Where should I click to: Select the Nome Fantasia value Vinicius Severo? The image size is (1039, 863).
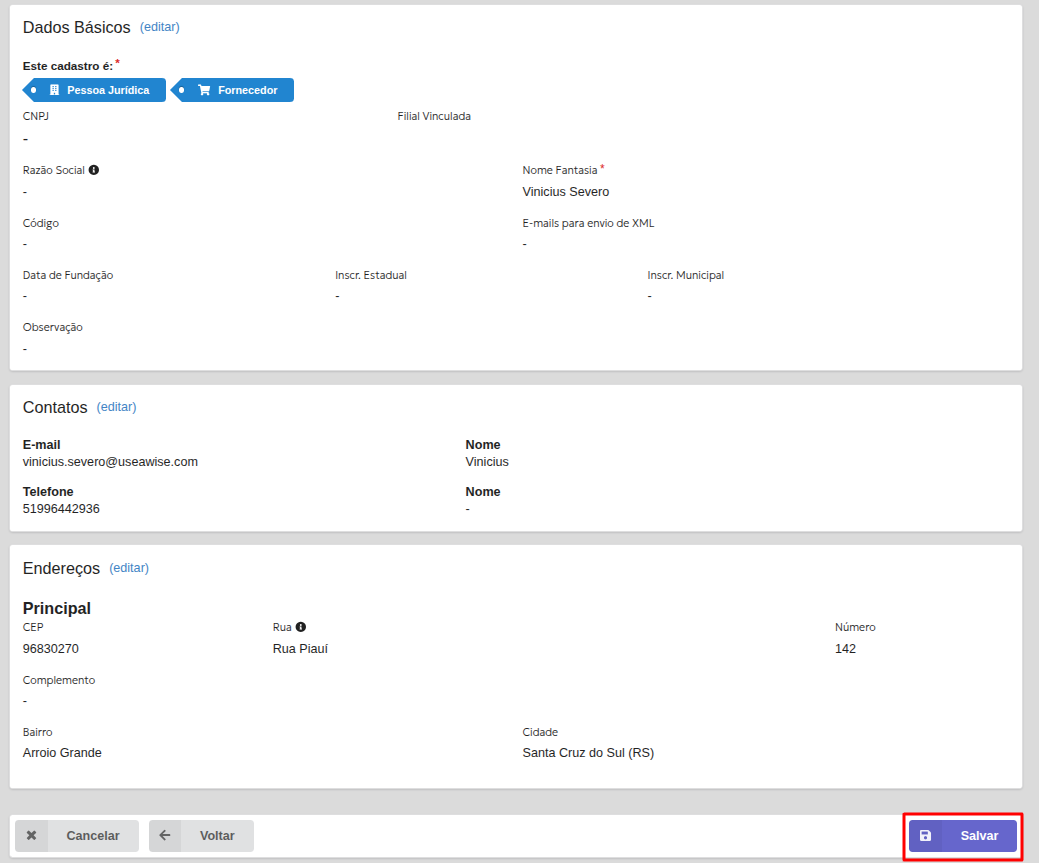point(565,192)
